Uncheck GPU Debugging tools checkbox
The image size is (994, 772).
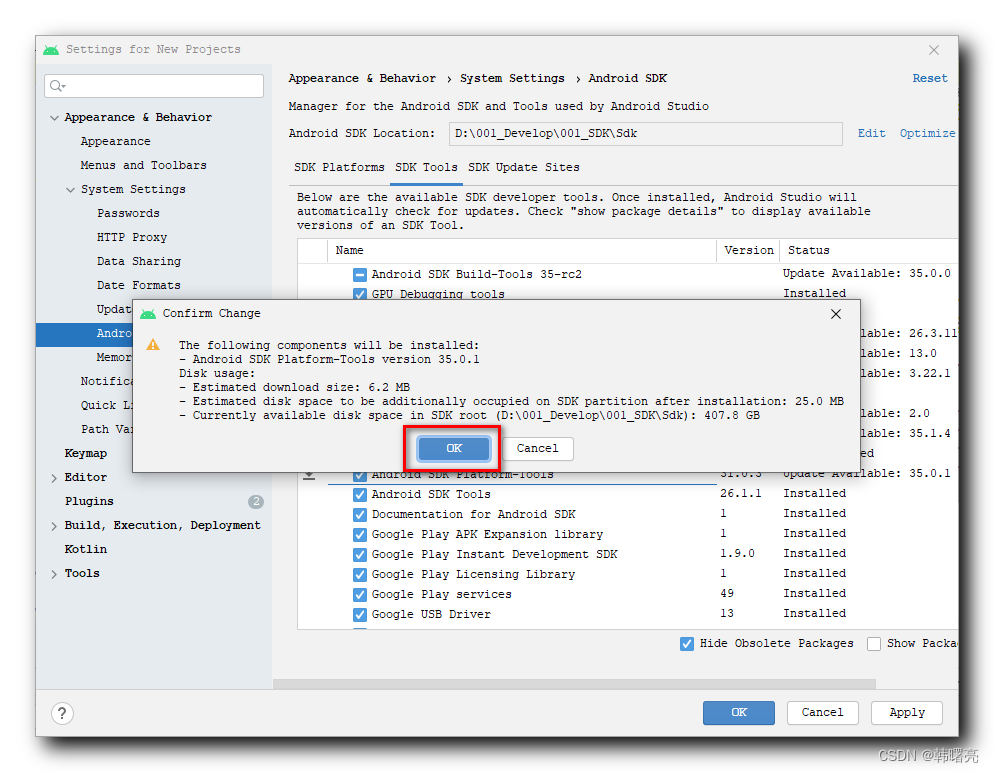point(360,294)
